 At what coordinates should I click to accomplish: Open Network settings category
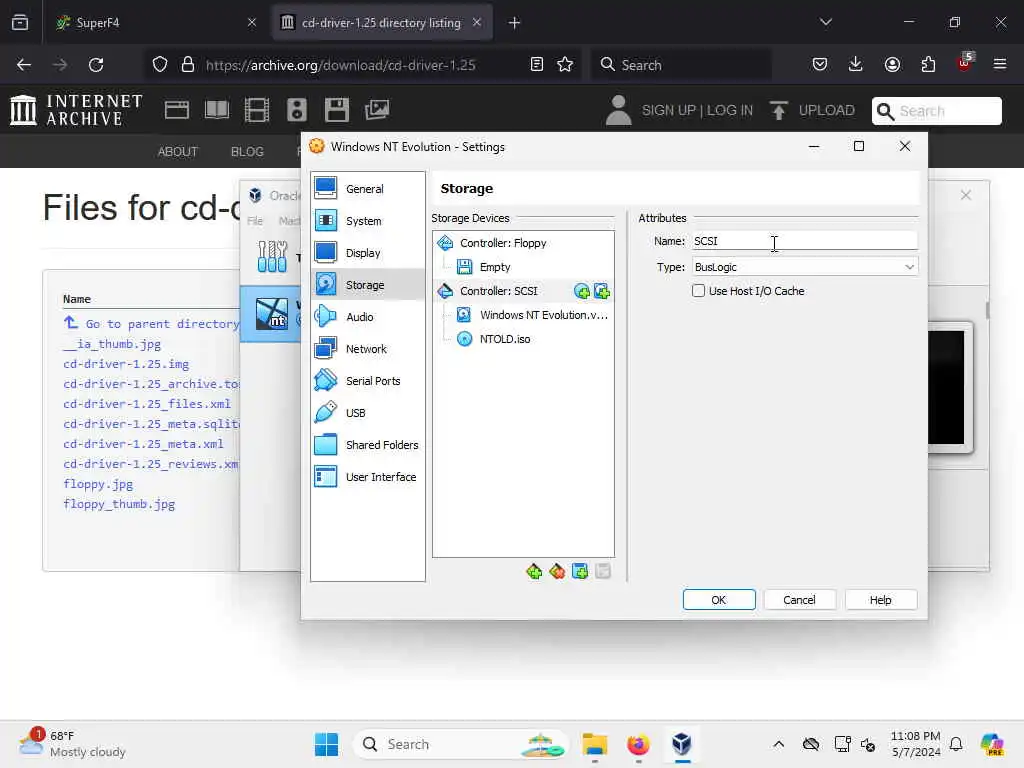pos(368,349)
